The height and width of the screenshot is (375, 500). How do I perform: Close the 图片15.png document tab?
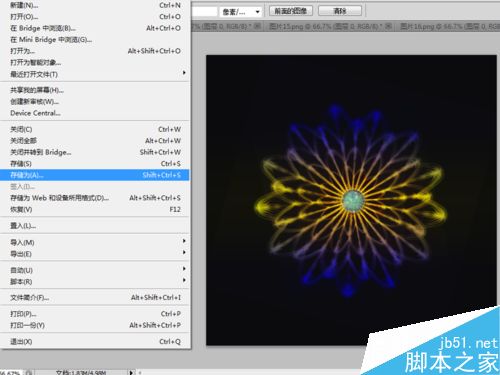(x=388, y=26)
